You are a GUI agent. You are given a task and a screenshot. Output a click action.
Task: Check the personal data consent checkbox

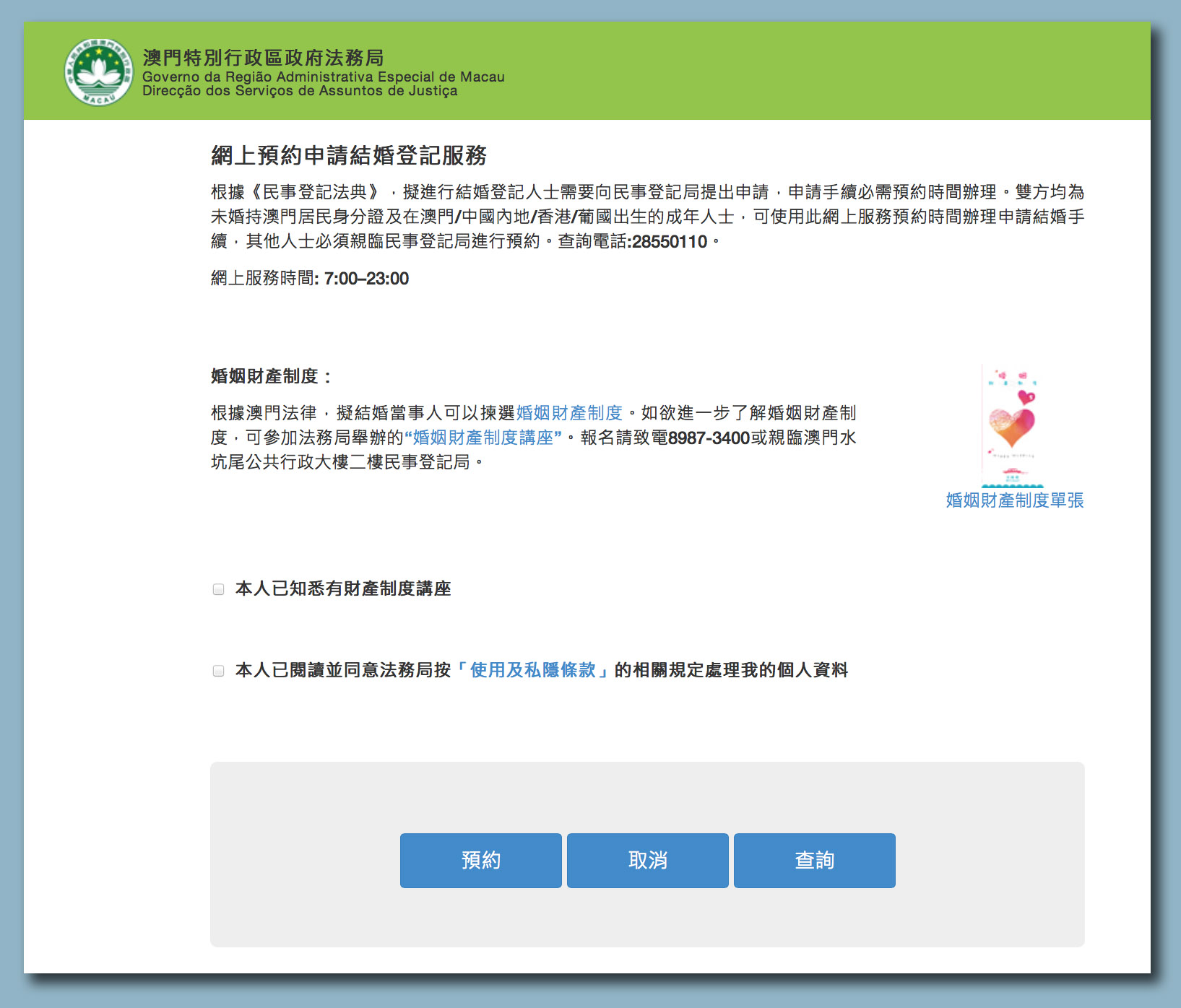pos(219,671)
